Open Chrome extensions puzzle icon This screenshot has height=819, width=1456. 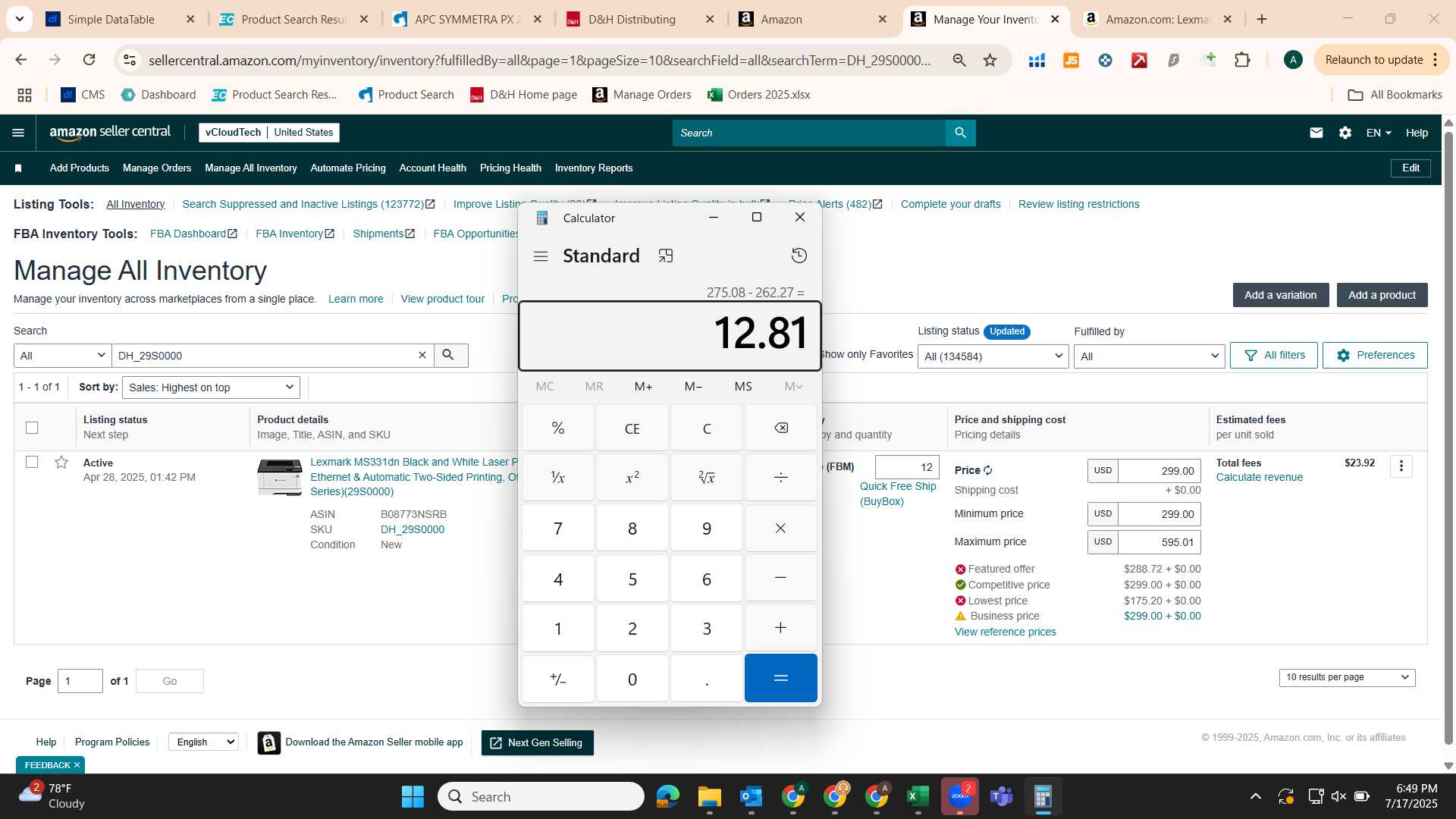[1242, 60]
